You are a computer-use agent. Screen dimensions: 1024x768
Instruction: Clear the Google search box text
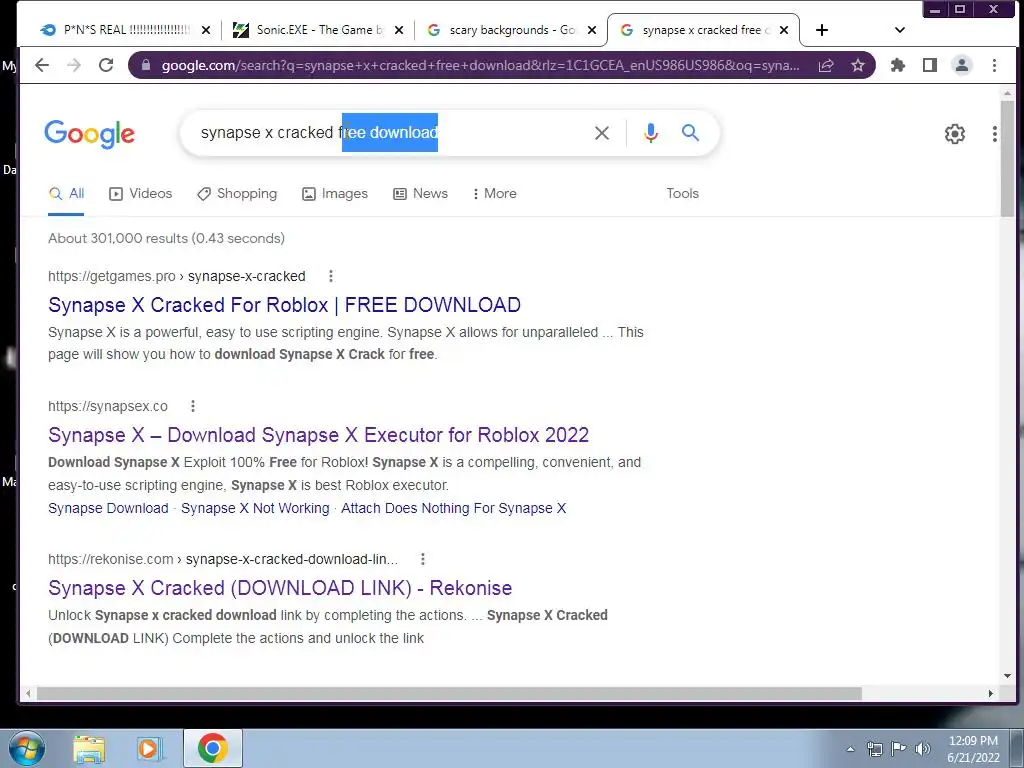coord(601,133)
